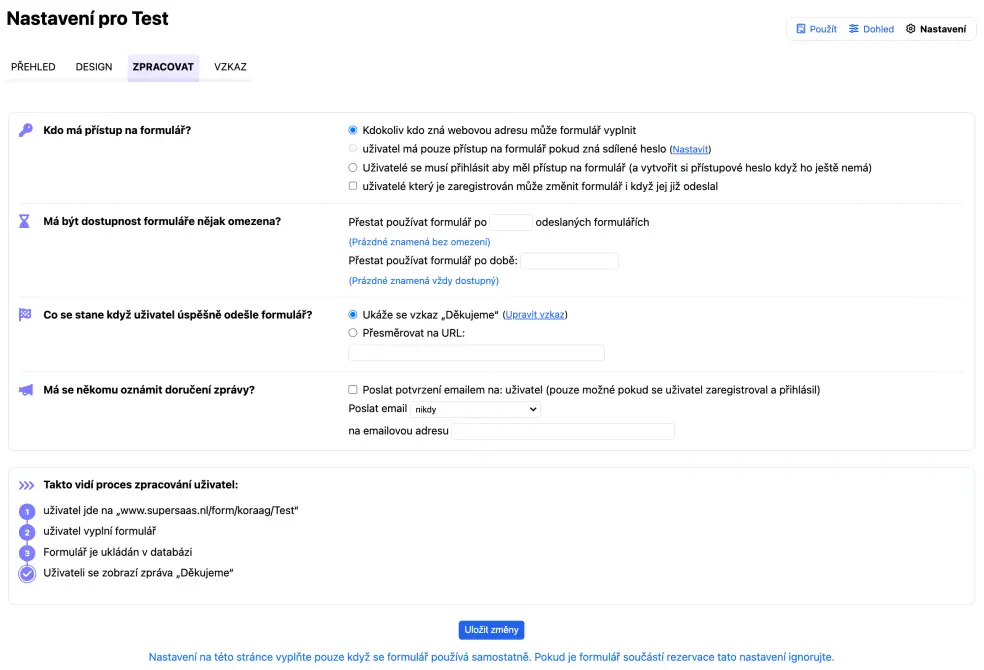Open the VZKAZ tab
The width and height of the screenshot is (984, 670).
(230, 67)
